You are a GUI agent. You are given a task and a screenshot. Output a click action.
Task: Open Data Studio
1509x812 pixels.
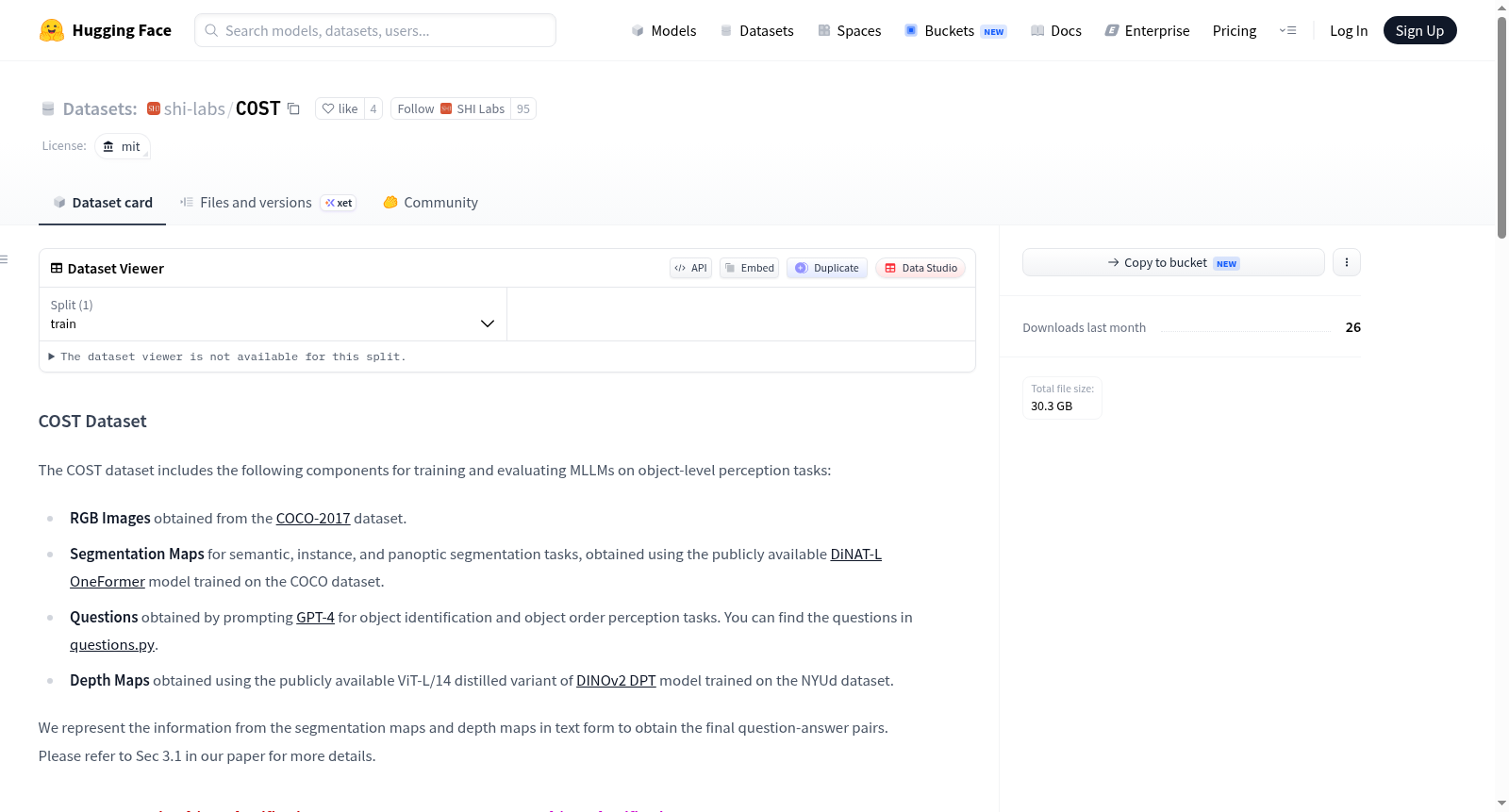pos(920,268)
